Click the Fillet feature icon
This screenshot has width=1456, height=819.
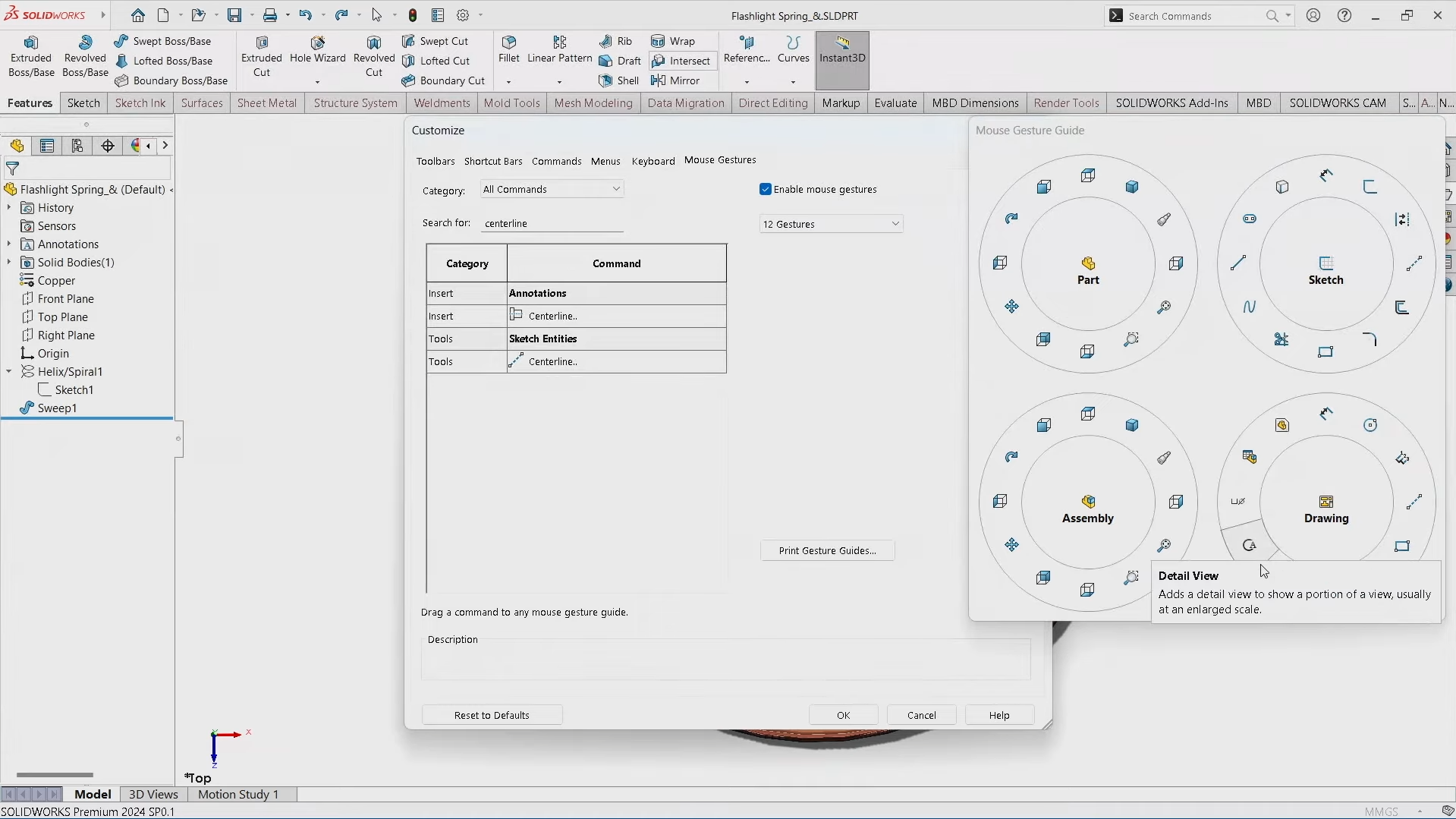coord(508,43)
